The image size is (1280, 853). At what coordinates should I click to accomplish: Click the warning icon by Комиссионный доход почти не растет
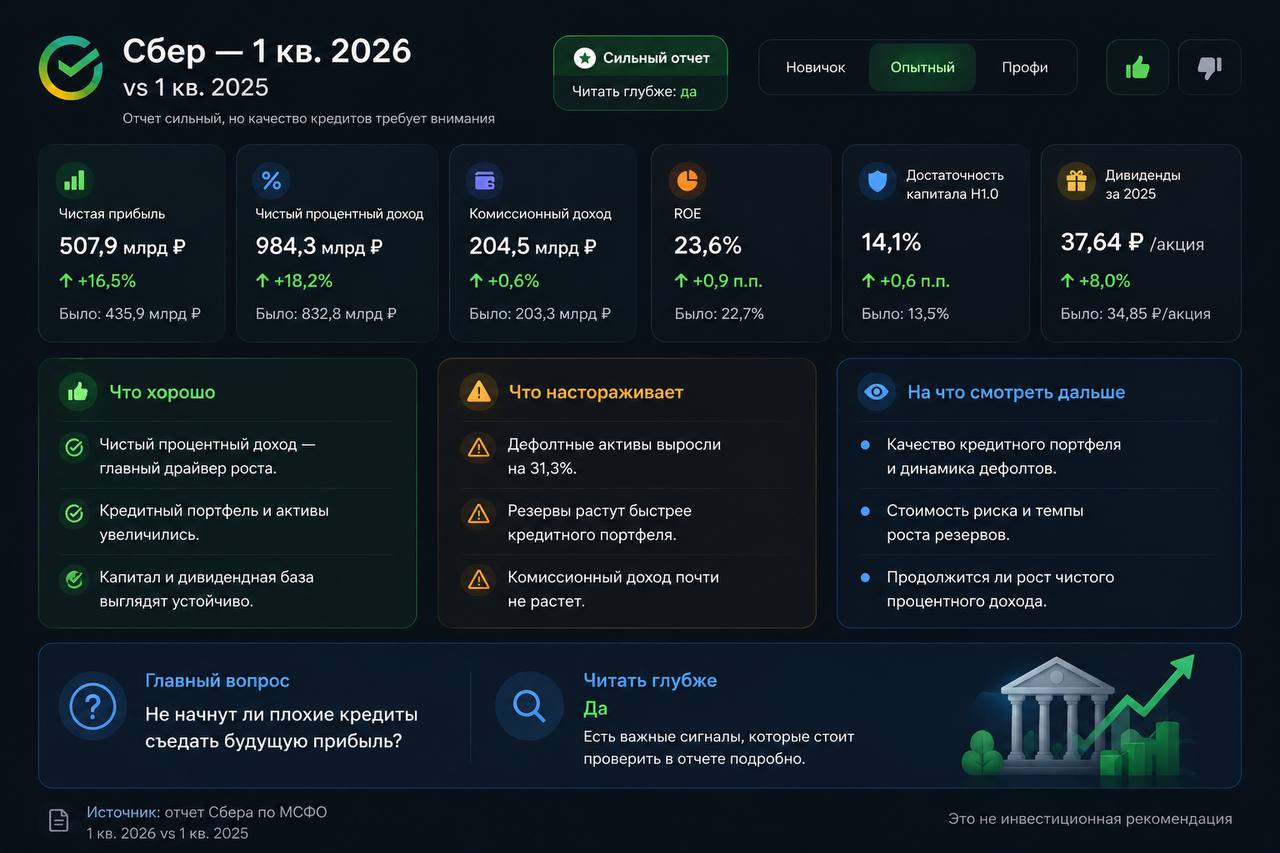click(479, 579)
